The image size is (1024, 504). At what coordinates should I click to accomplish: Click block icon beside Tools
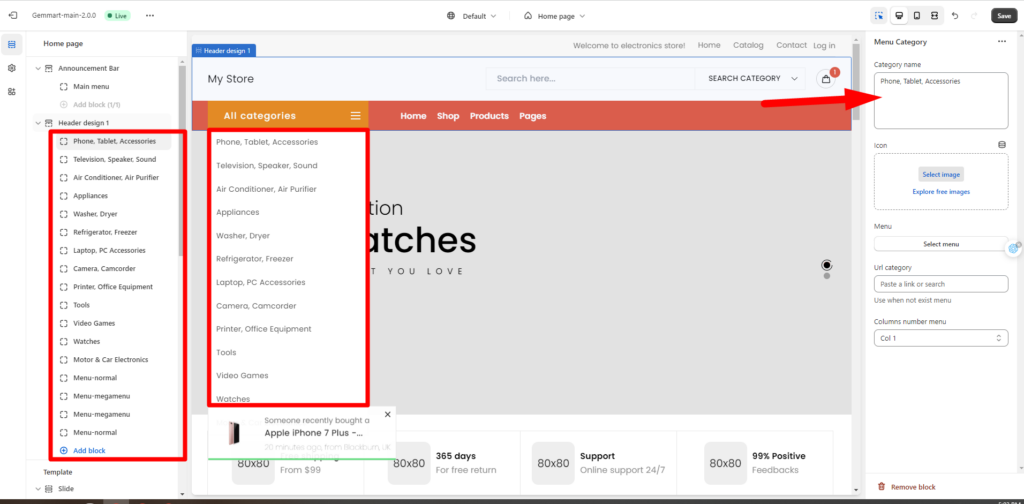pyautogui.click(x=63, y=305)
